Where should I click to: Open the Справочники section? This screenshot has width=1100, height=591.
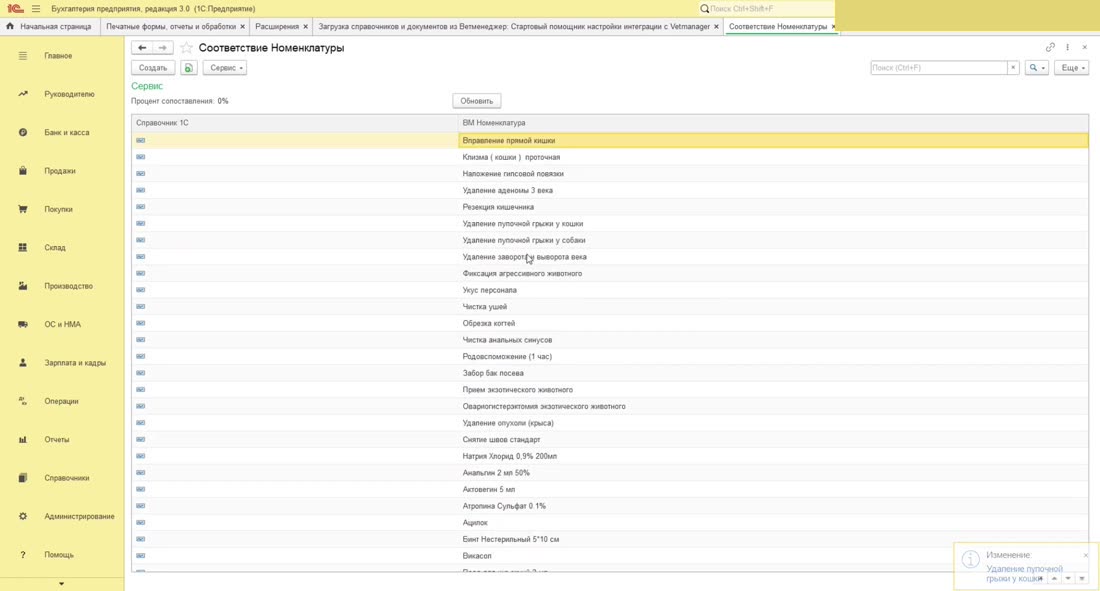click(x=67, y=478)
